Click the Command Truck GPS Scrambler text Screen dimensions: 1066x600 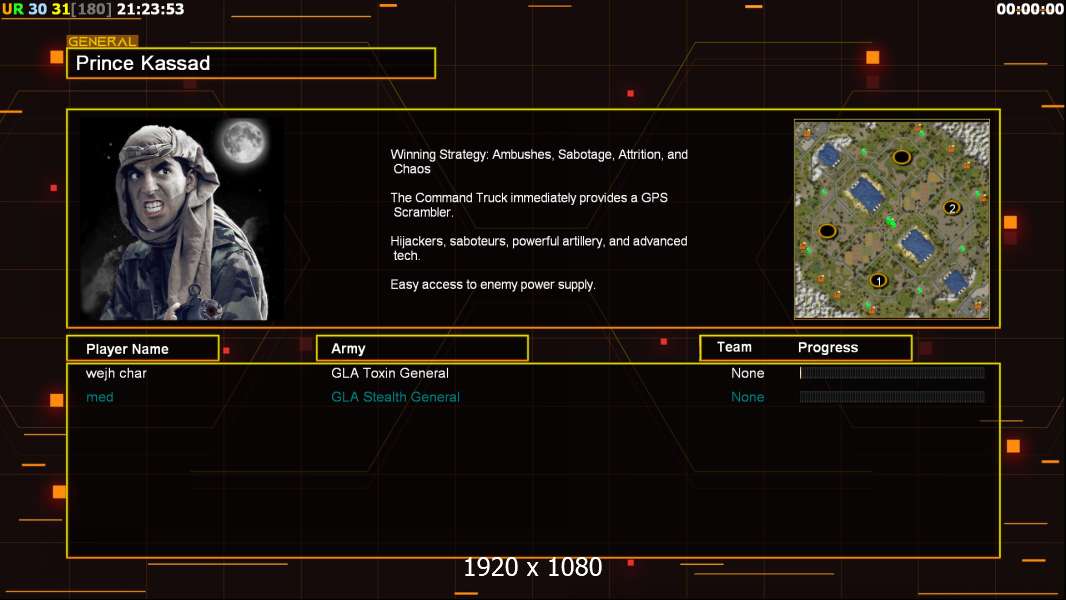pos(529,205)
